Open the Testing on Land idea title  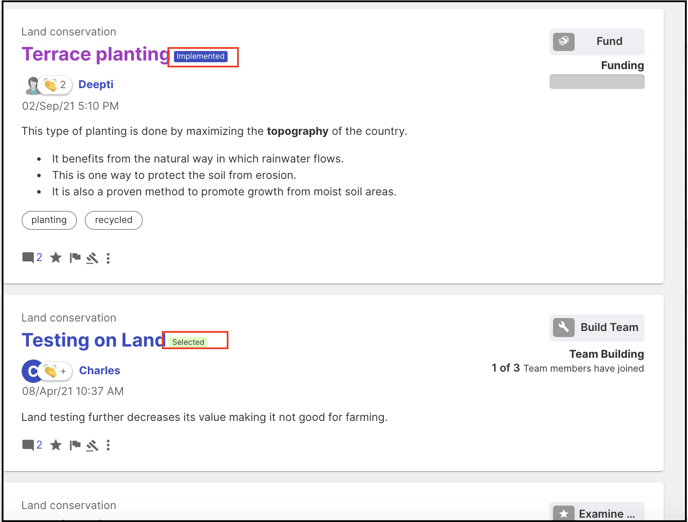(x=93, y=340)
